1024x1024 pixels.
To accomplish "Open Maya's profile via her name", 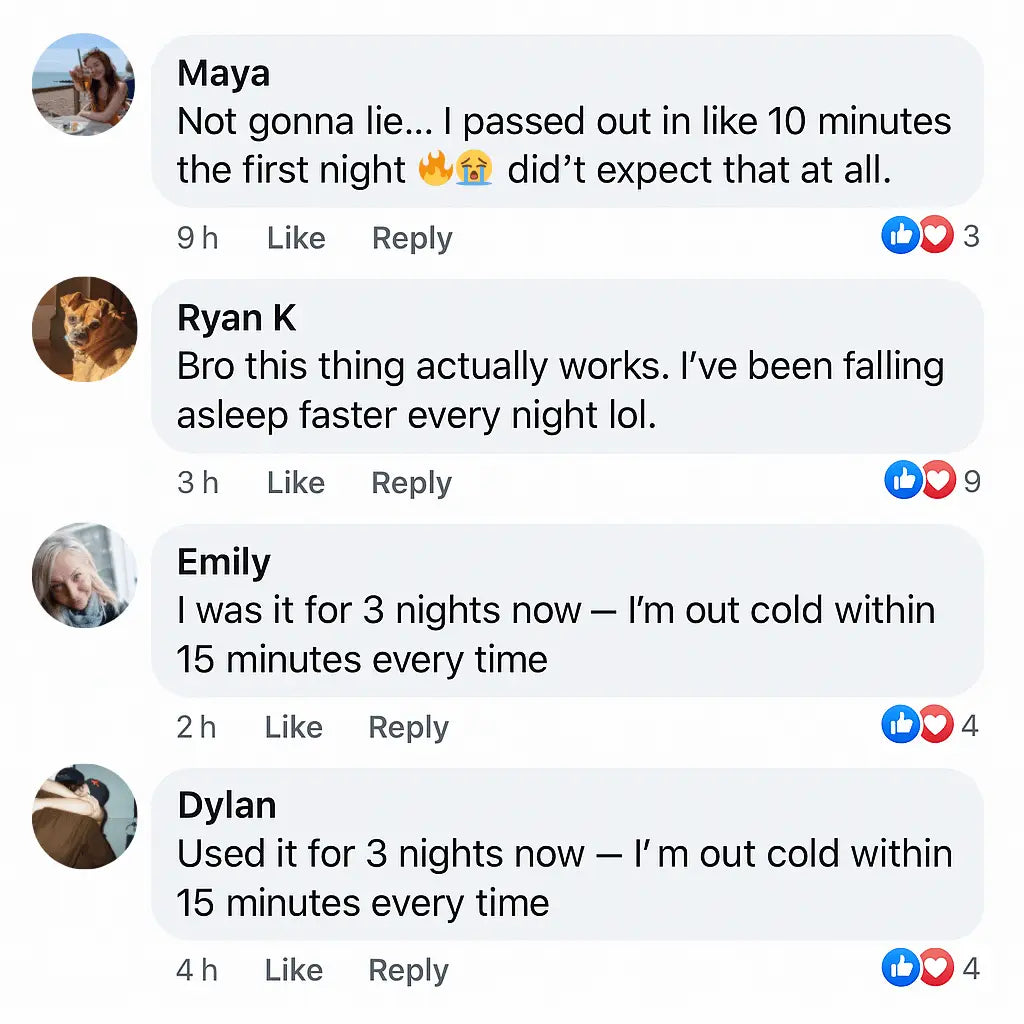I will pyautogui.click(x=223, y=73).
